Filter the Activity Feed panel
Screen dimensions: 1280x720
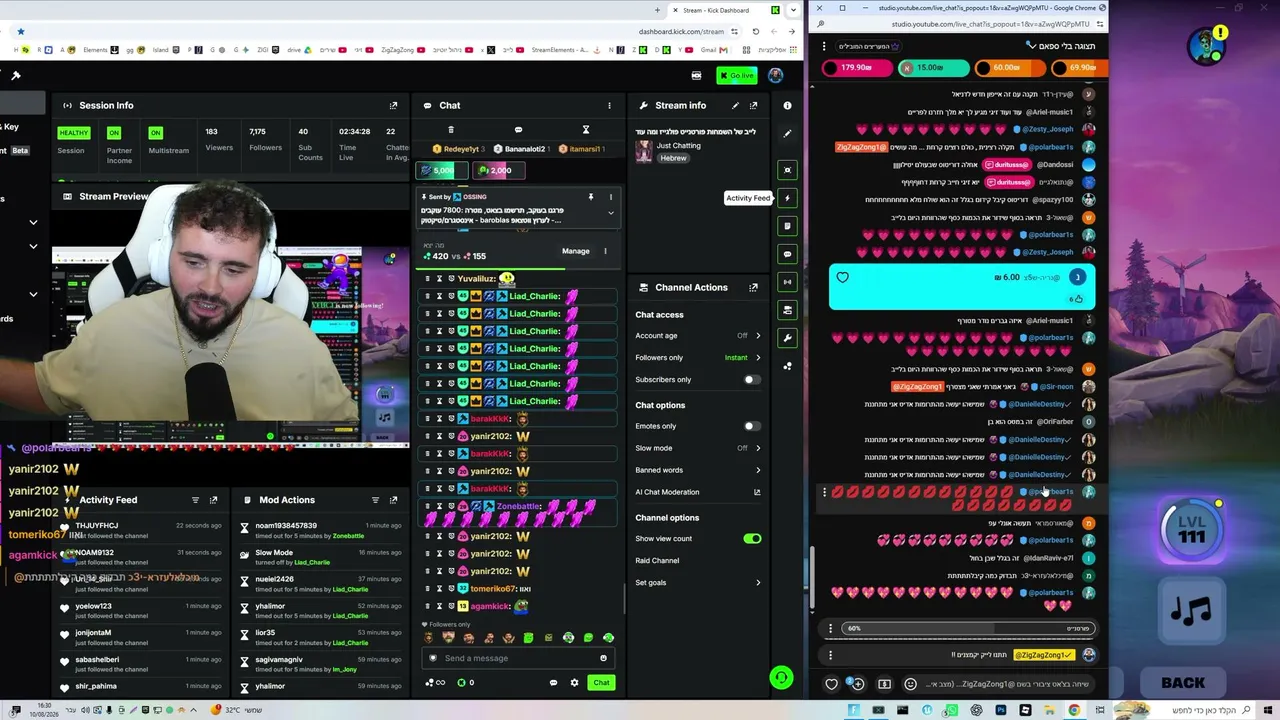[194, 500]
